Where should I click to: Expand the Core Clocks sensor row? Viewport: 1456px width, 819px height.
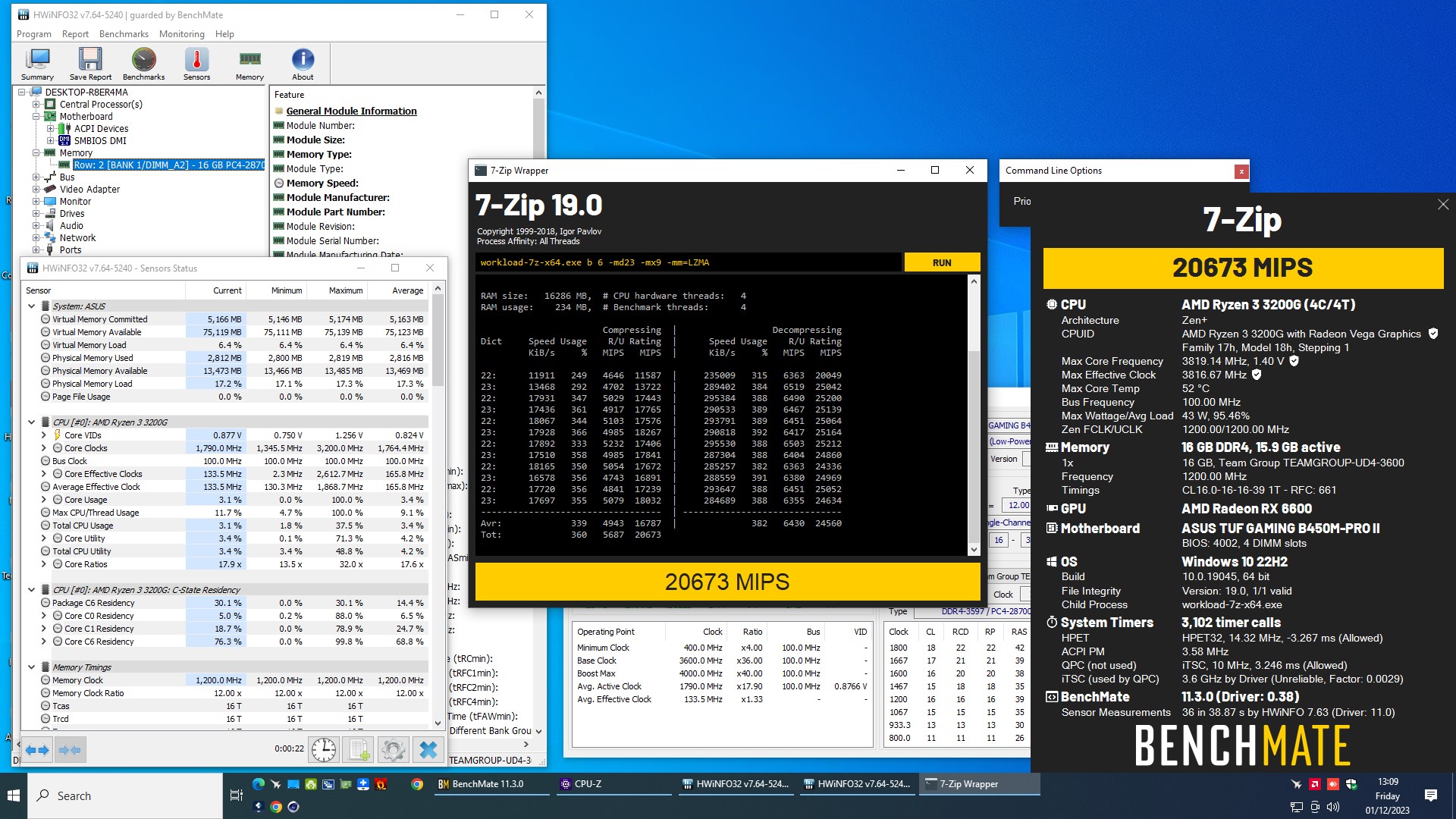click(43, 448)
